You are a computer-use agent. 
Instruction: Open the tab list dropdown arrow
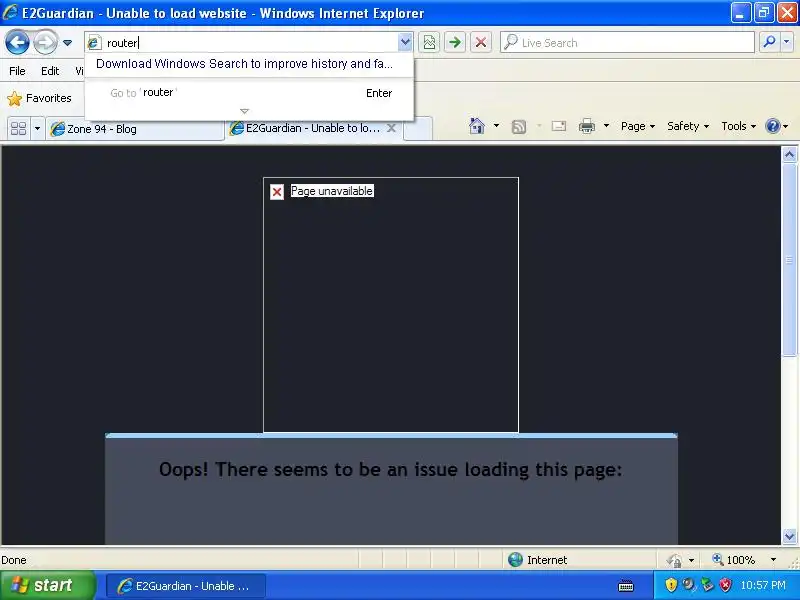tap(37, 128)
